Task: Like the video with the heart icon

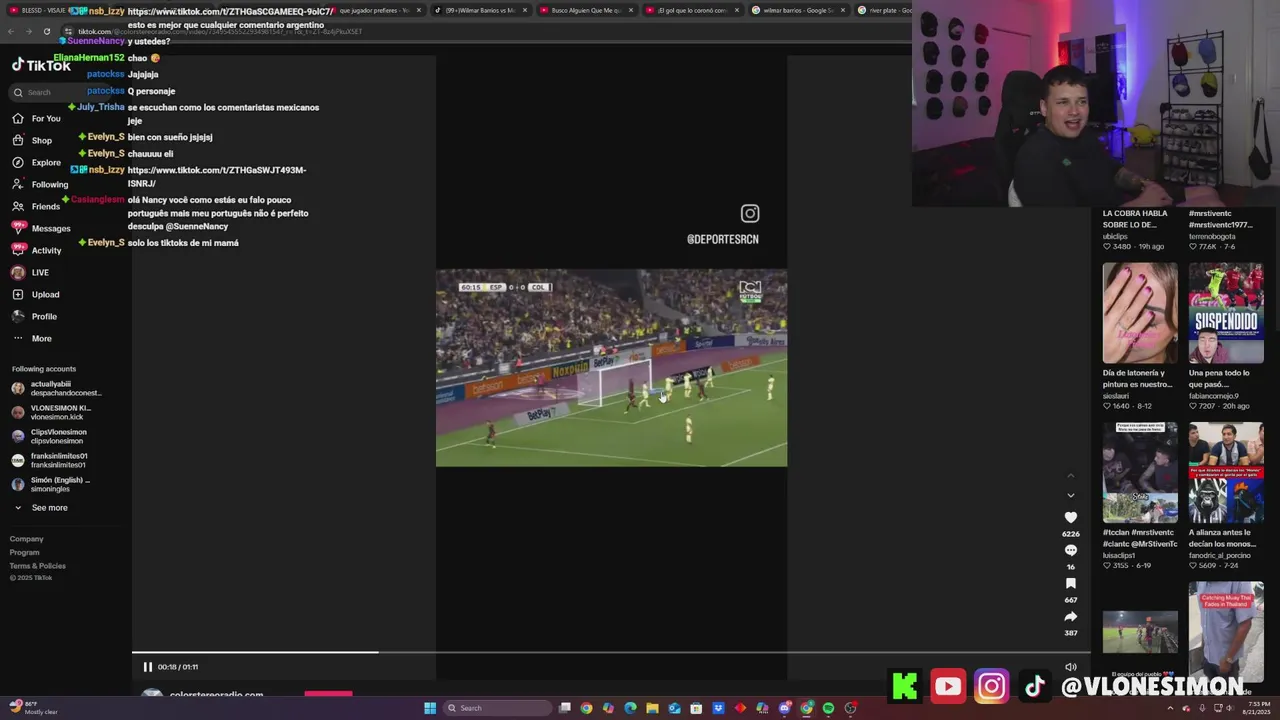Action: (1070, 517)
